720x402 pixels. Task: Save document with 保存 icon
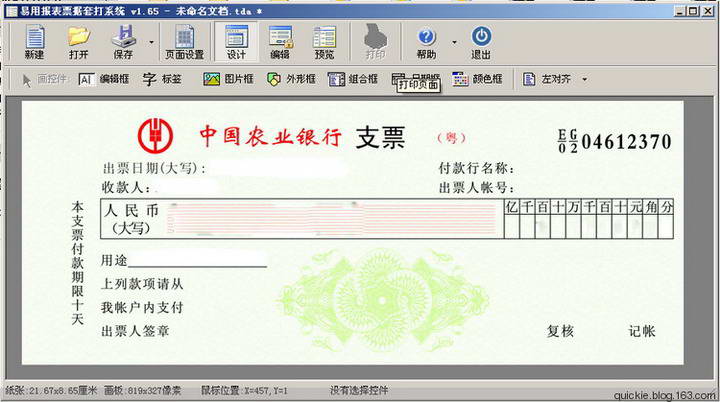(x=123, y=42)
